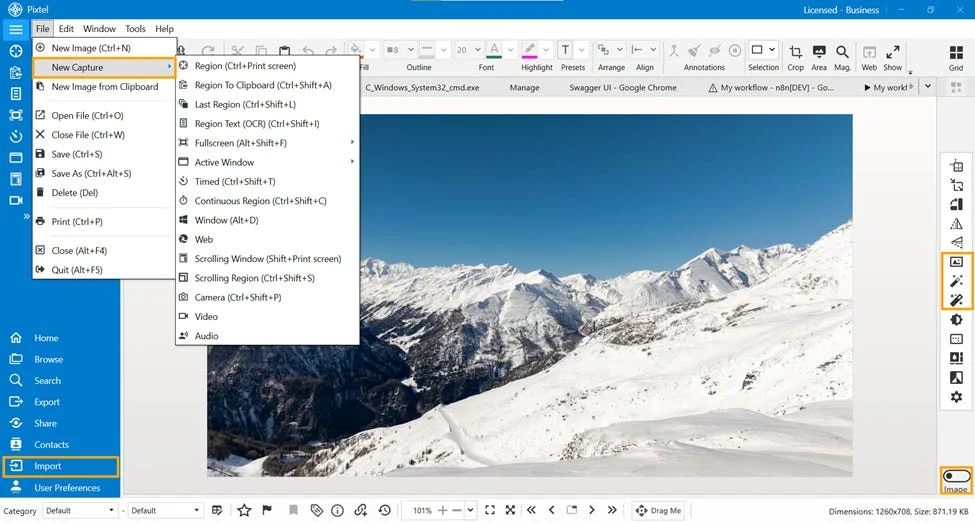The image size is (975, 523).
Task: Open the Web tool in the toolbar
Action: [869, 58]
